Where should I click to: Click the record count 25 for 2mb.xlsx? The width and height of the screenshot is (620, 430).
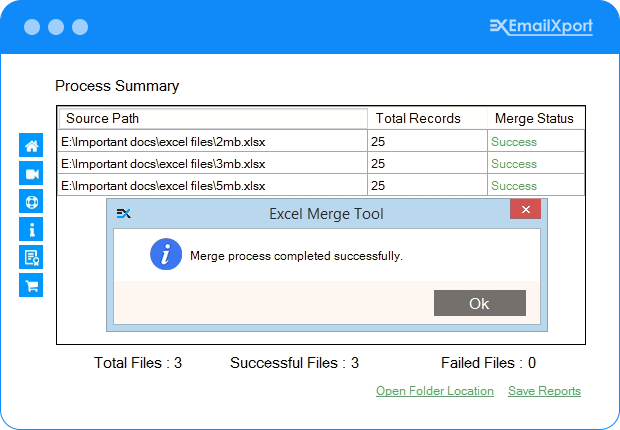pyautogui.click(x=378, y=142)
